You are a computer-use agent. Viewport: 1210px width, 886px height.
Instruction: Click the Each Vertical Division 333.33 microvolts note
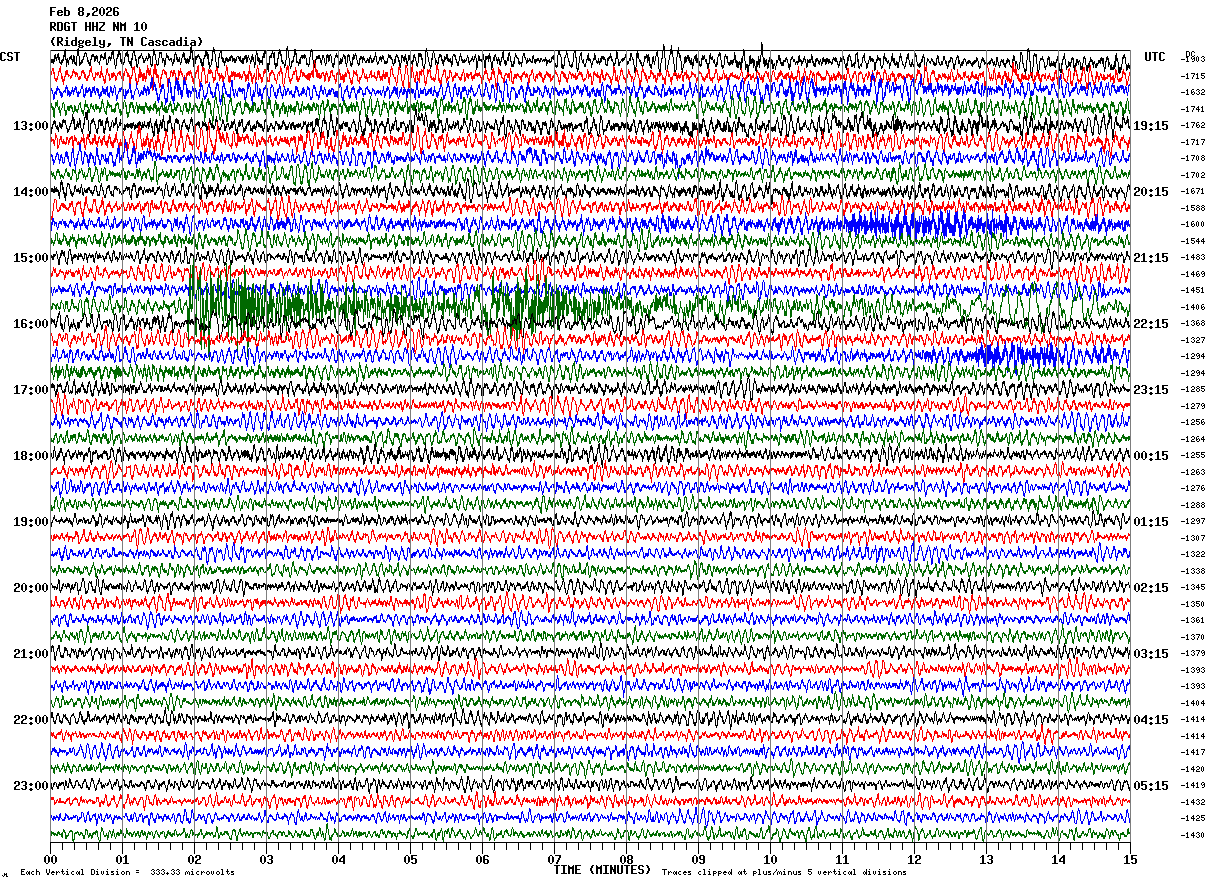pyautogui.click(x=128, y=873)
